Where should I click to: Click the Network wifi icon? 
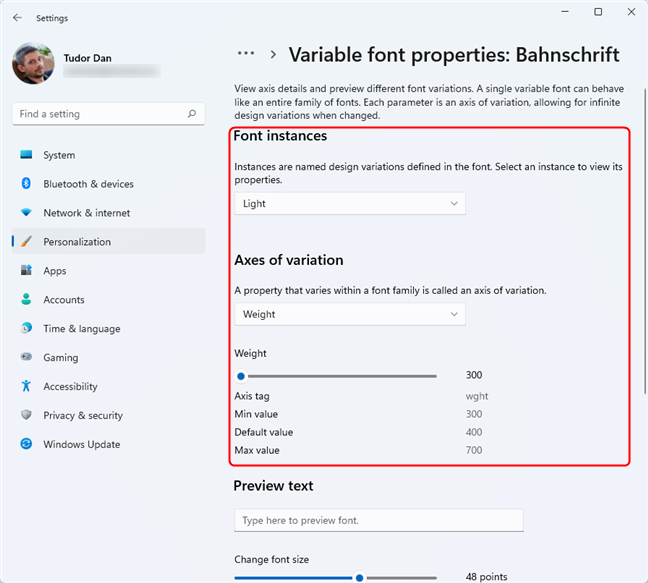point(26,212)
